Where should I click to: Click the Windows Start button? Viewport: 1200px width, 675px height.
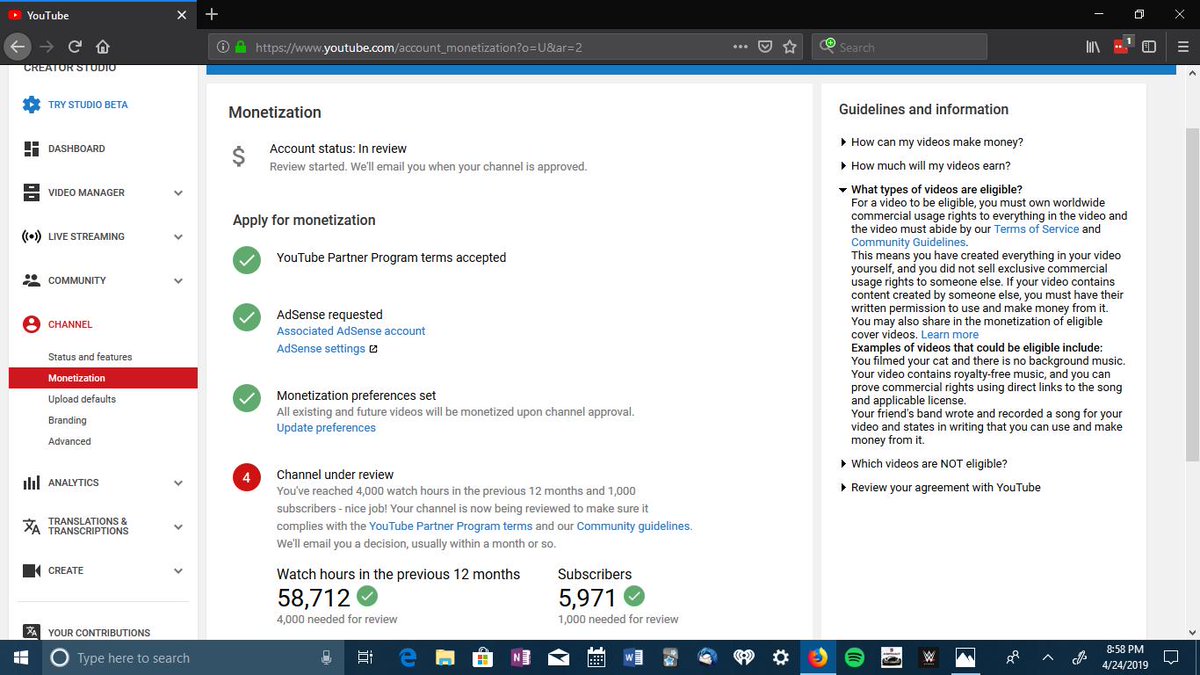(x=20, y=657)
